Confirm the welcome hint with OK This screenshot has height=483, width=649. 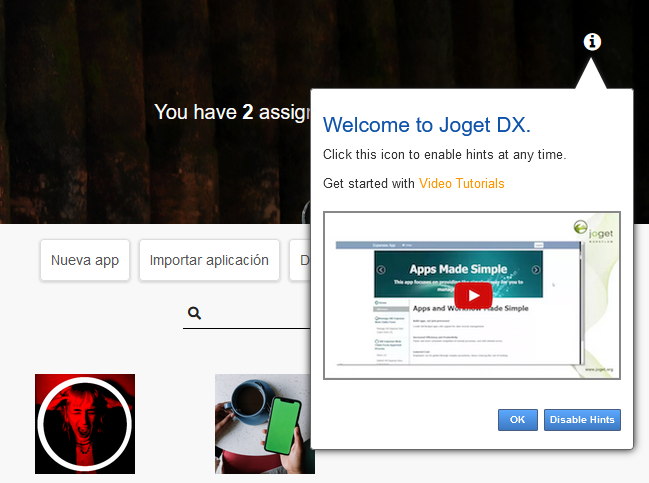point(517,420)
